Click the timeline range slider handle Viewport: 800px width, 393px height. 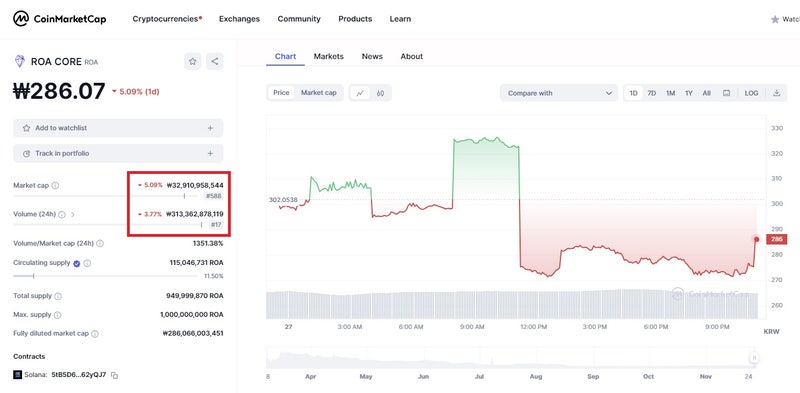(754, 358)
